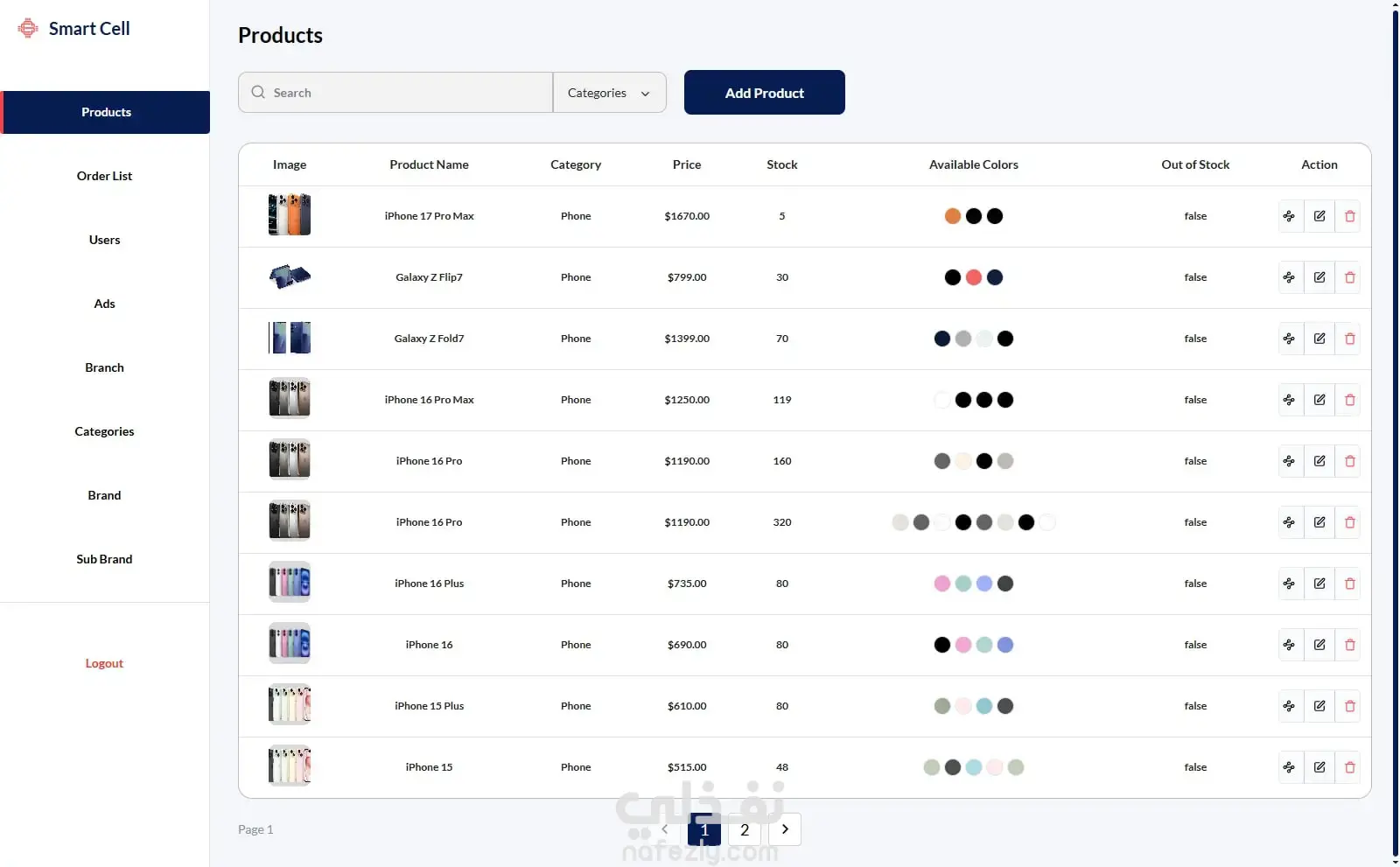Viewport: 1400px width, 867px height.
Task: Click the Stock column header
Action: (x=782, y=164)
